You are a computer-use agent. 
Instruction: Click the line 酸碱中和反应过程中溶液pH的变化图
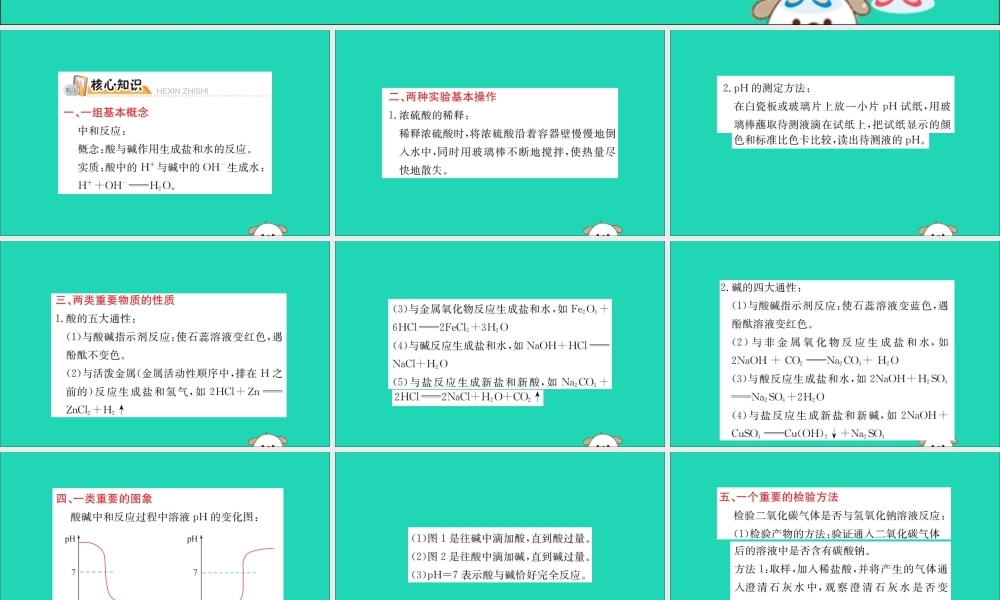(165, 517)
